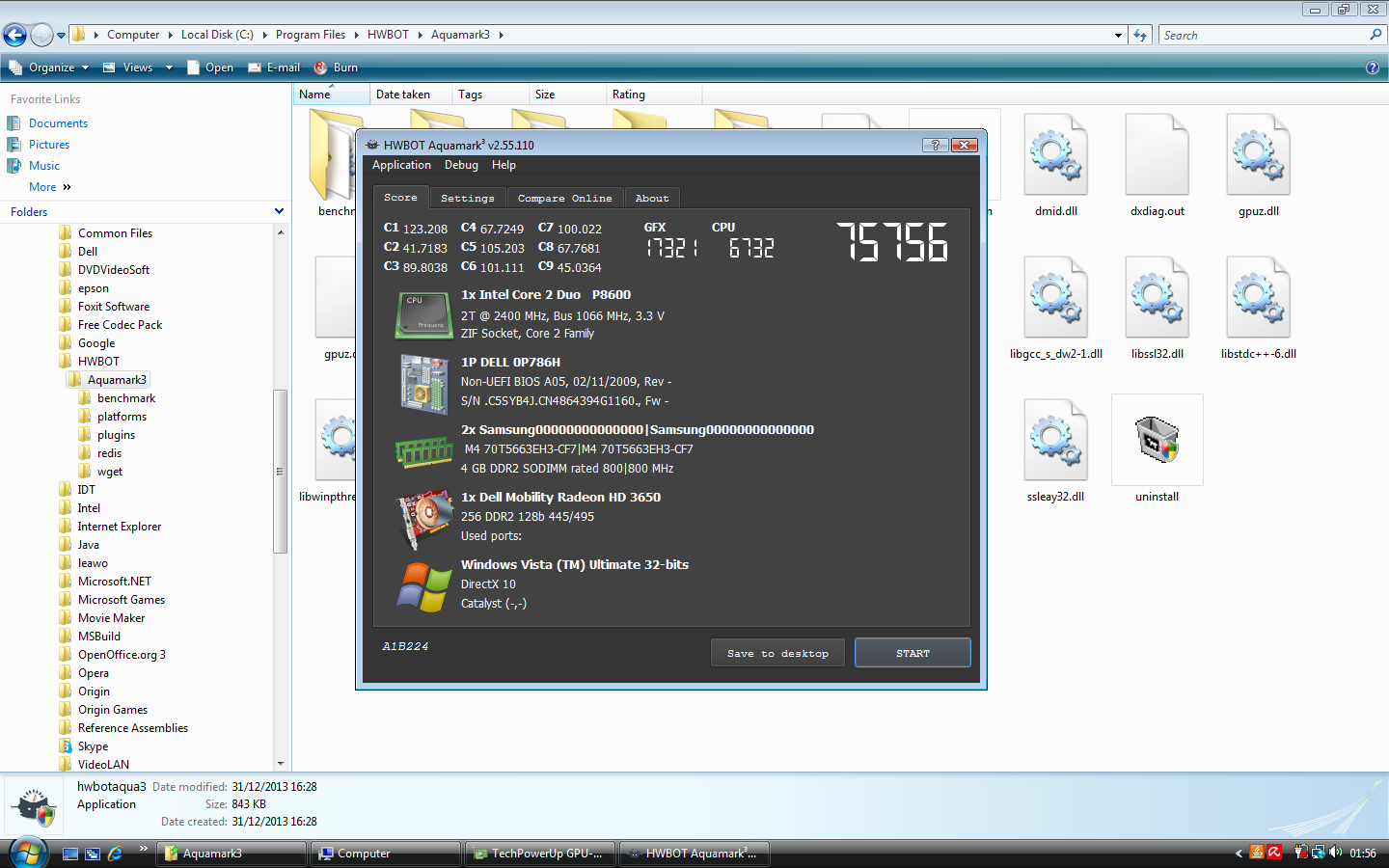Select the Internet Explorer folder in tree
The height and width of the screenshot is (868, 1389).
[x=120, y=527]
